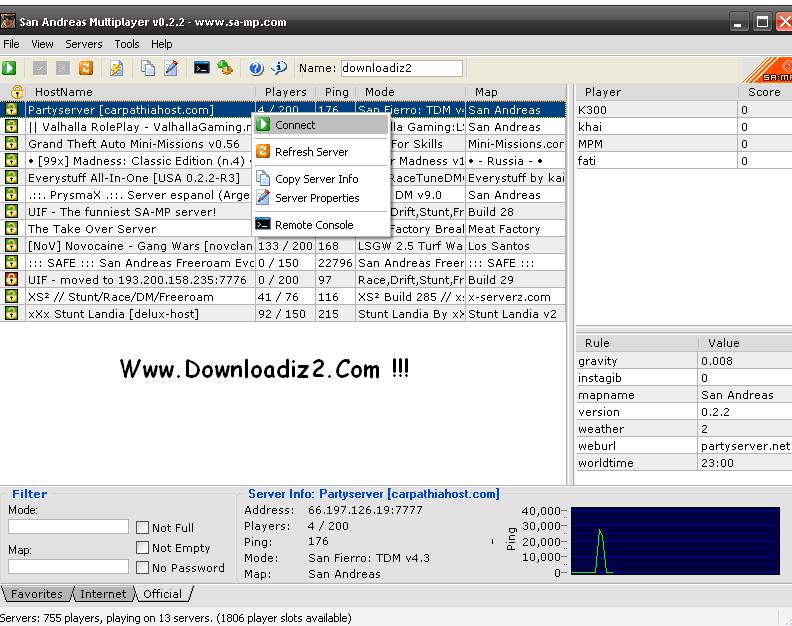Select player K300 in the player list
The width and height of the screenshot is (792, 626).
coord(684,110)
